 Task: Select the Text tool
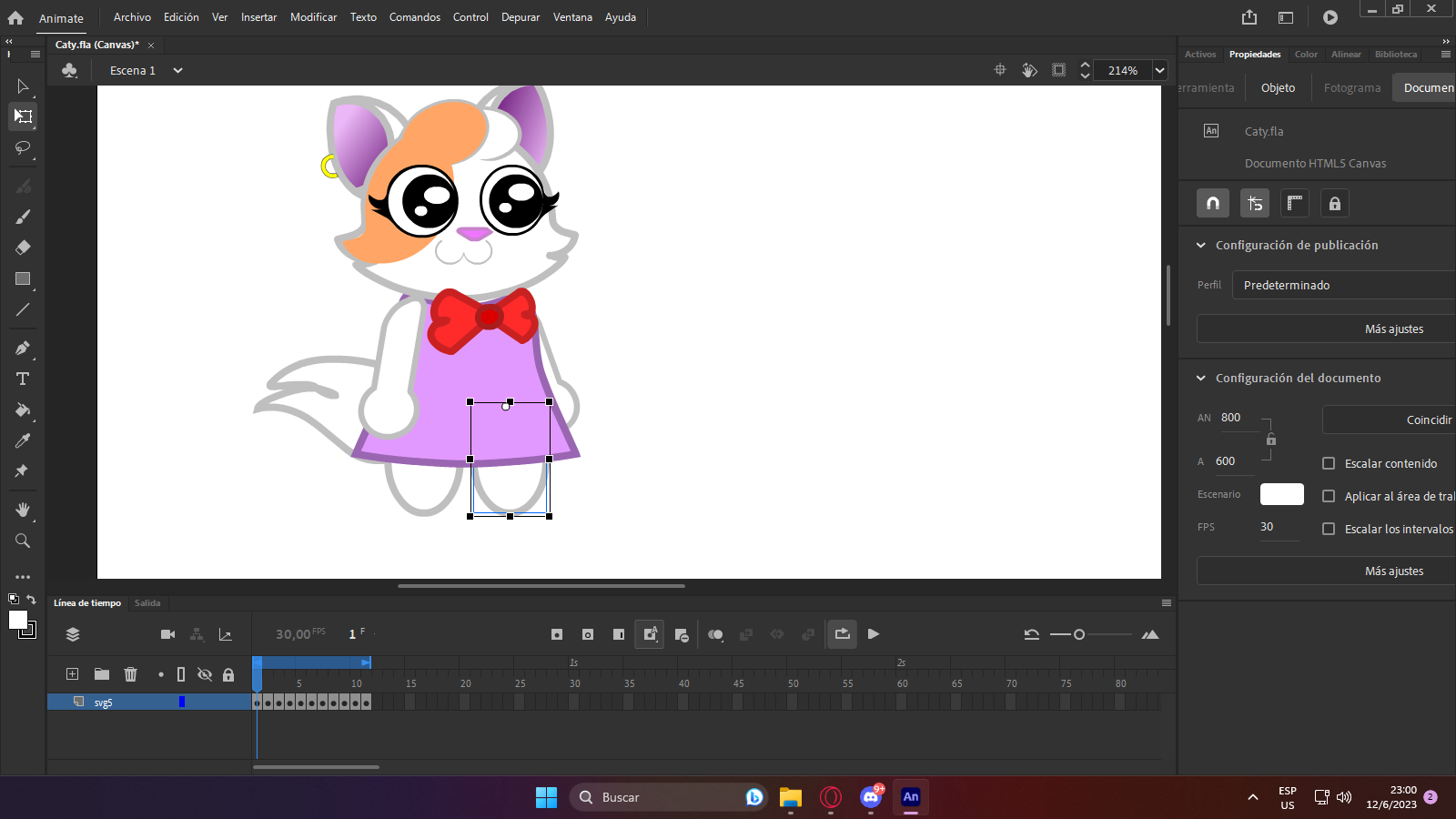23,379
